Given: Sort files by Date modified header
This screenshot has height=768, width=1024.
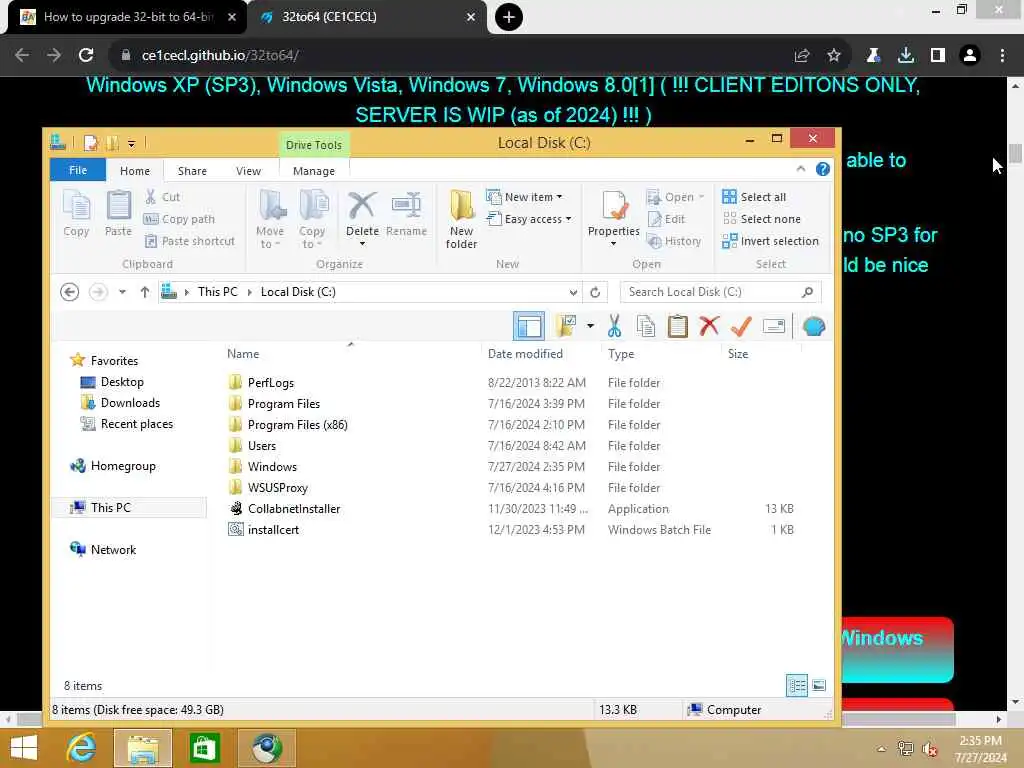Looking at the screenshot, I should pyautogui.click(x=525, y=353).
